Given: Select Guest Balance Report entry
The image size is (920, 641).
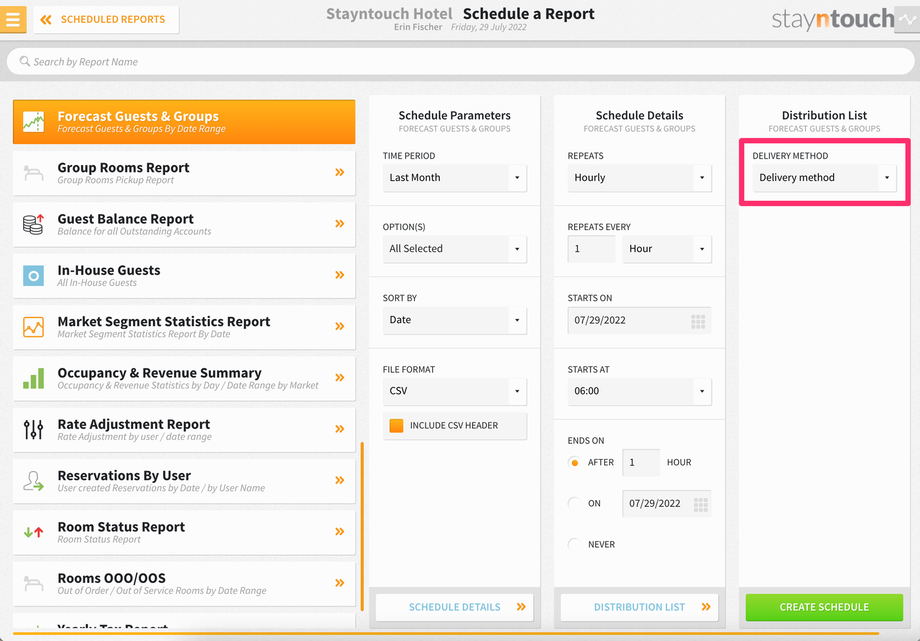Looking at the screenshot, I should [x=184, y=224].
